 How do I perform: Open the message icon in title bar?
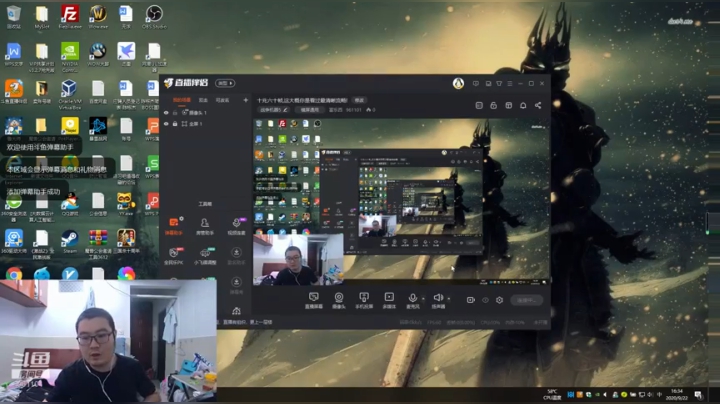pyautogui.click(x=476, y=84)
